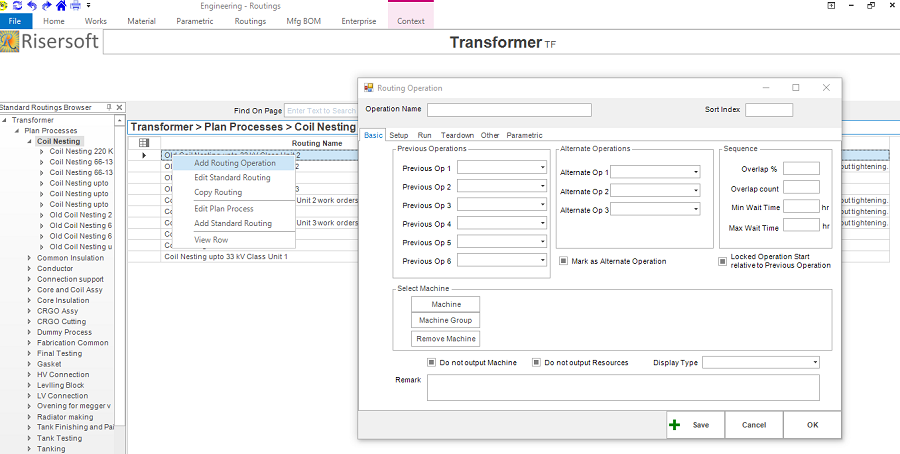Expand the Conductor tree node
900x454 pixels.
[x=29, y=269]
